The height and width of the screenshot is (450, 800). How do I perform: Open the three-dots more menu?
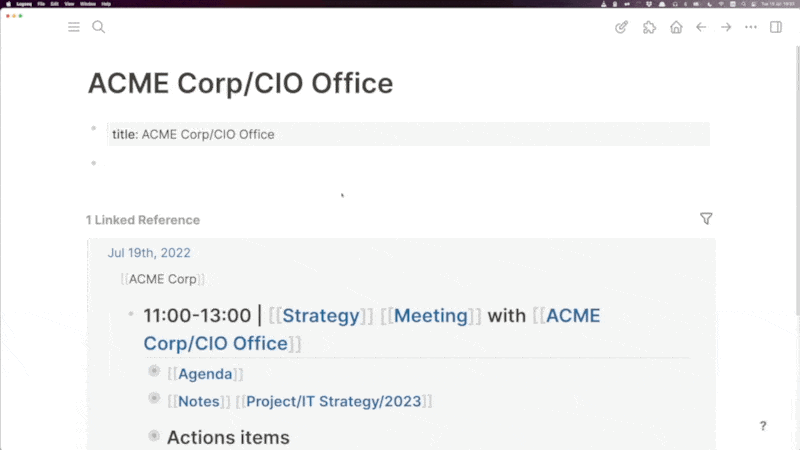751,27
